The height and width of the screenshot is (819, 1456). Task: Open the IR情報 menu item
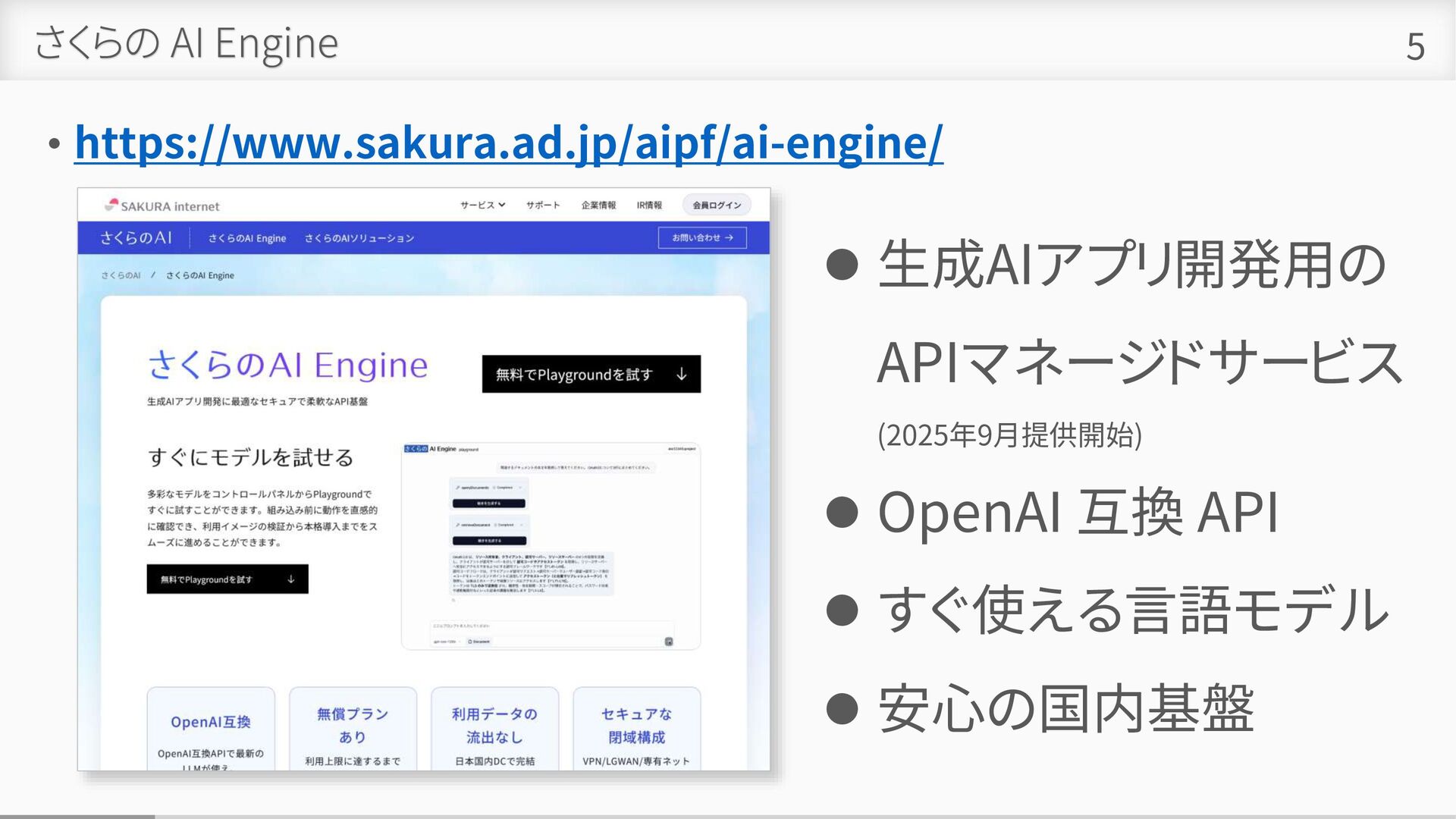pyautogui.click(x=649, y=205)
